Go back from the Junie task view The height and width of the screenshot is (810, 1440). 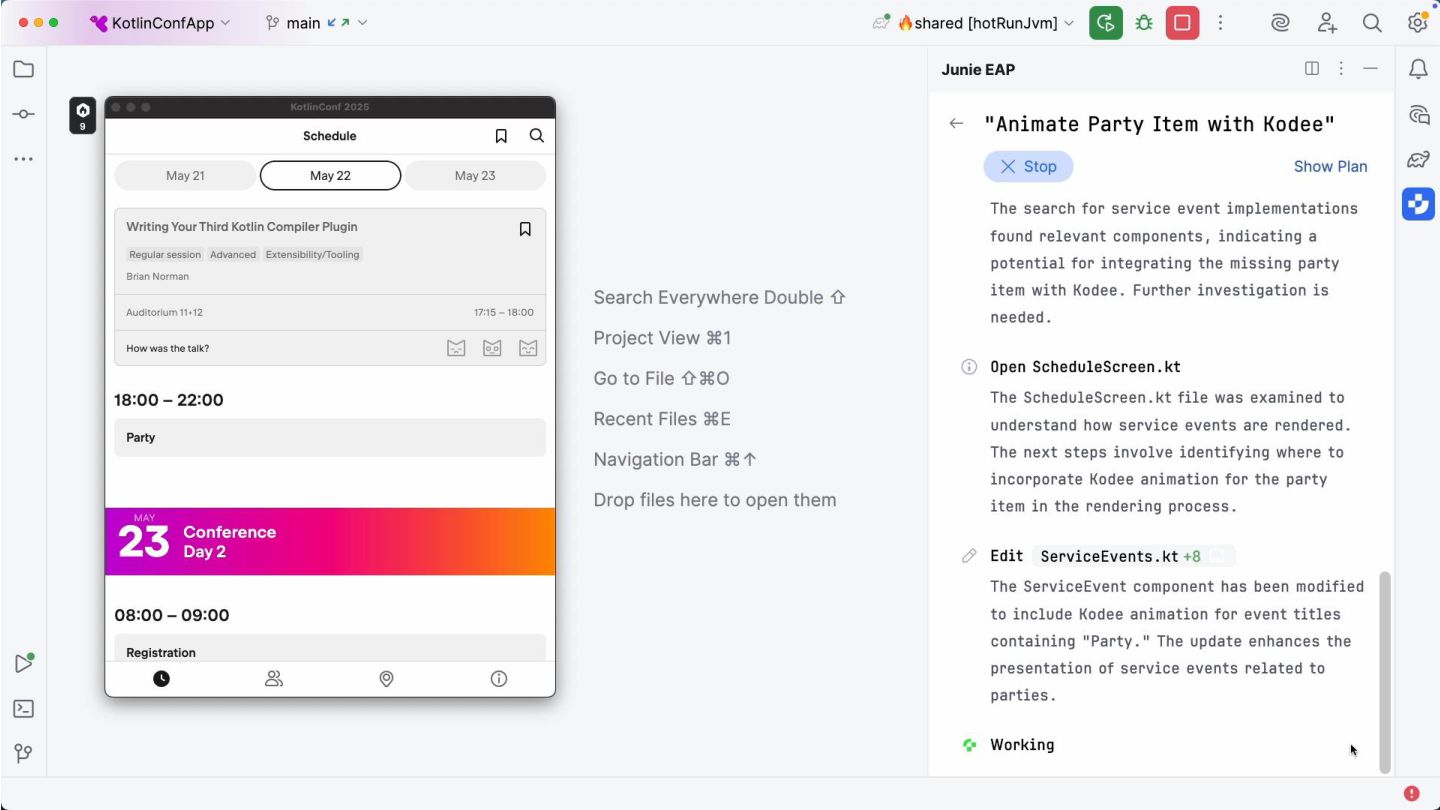957,124
